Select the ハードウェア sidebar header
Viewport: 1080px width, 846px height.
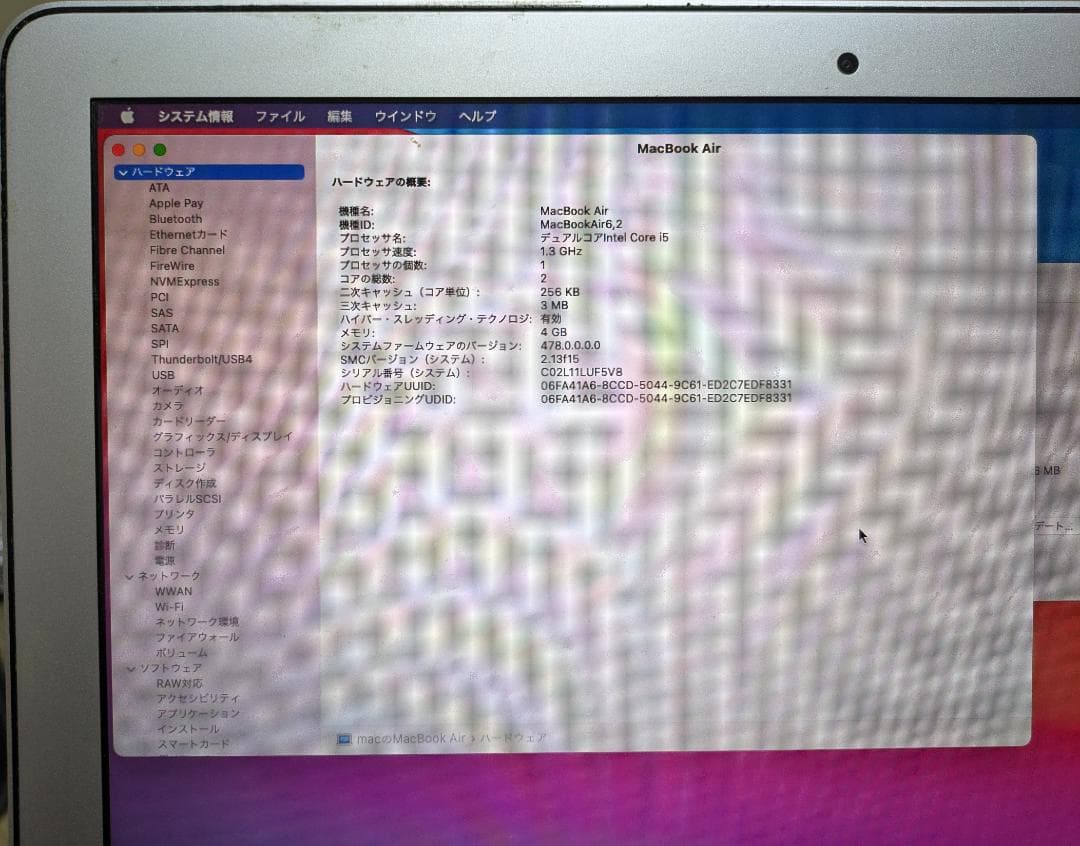coord(209,172)
